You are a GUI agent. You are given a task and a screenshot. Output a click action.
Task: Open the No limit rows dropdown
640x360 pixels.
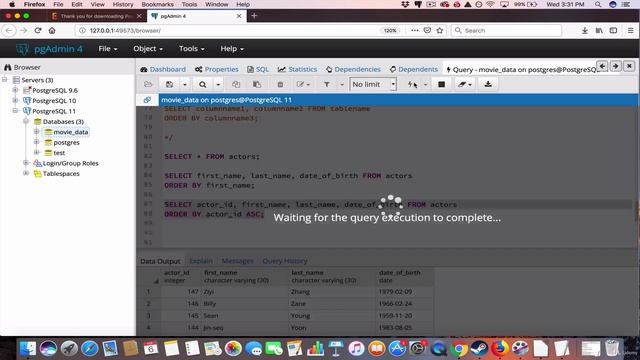click(373, 84)
